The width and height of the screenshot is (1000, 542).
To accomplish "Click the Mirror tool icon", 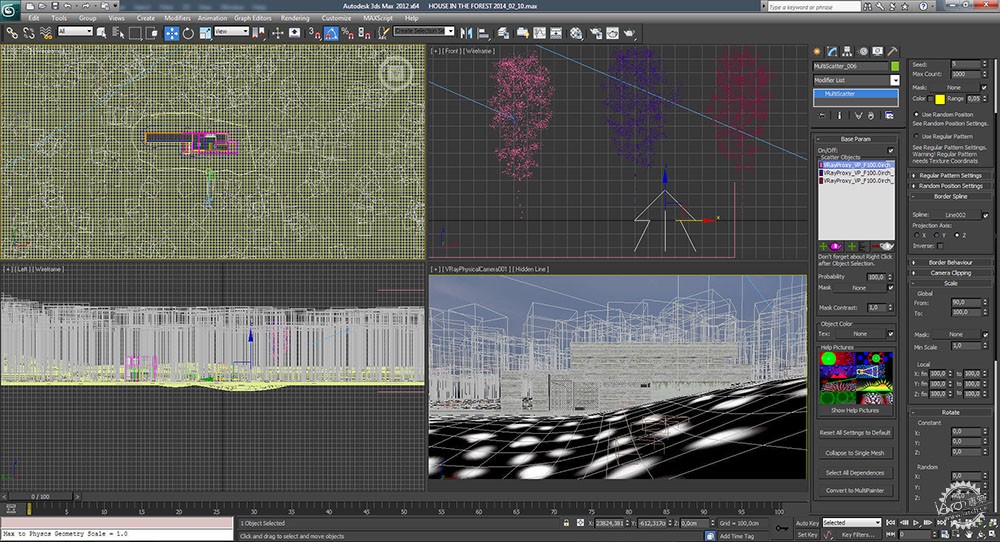I will coord(466,33).
